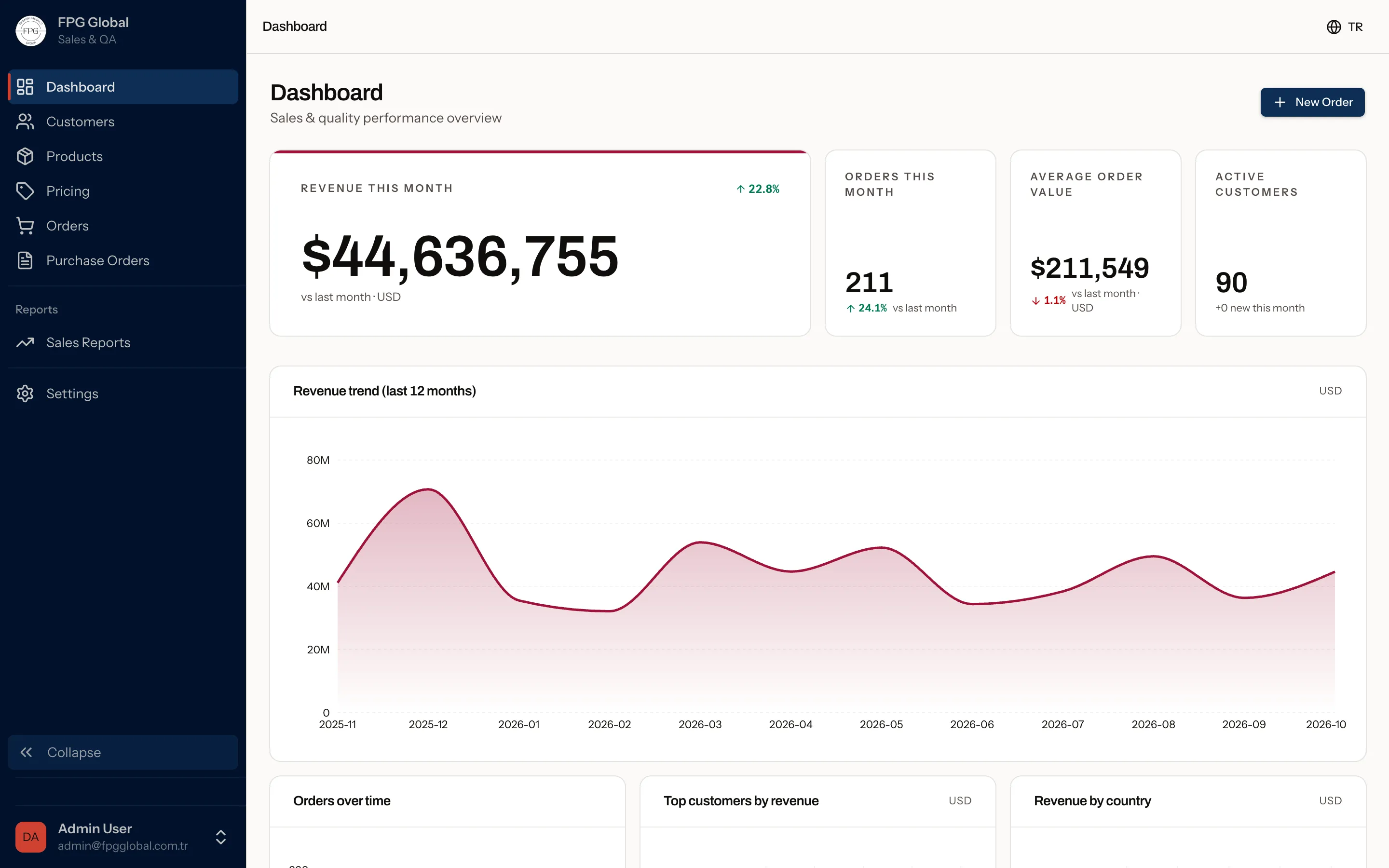
Task: Click the '2026-10' axis label
Action: (x=1326, y=724)
